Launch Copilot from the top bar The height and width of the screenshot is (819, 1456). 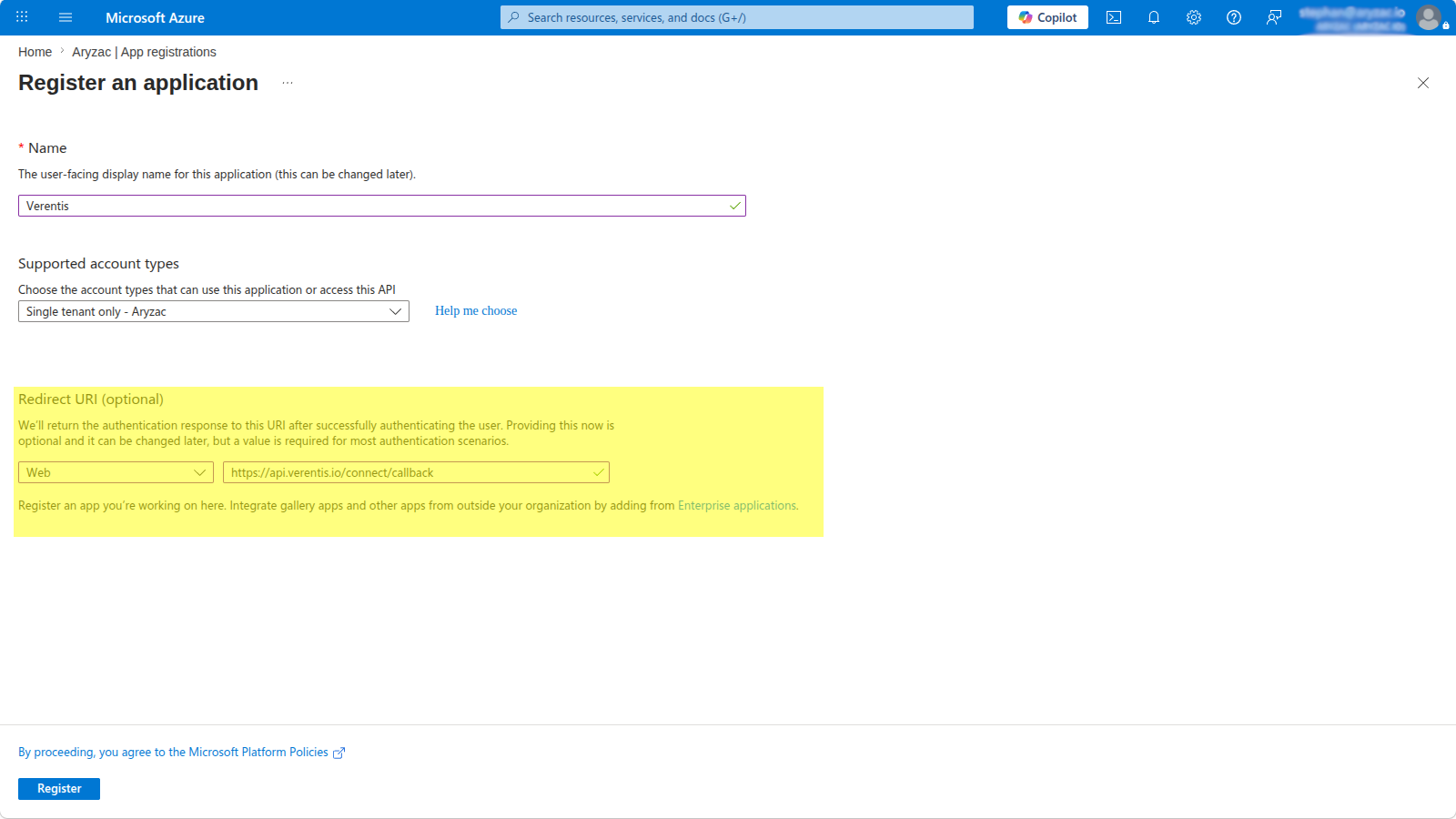(1047, 17)
